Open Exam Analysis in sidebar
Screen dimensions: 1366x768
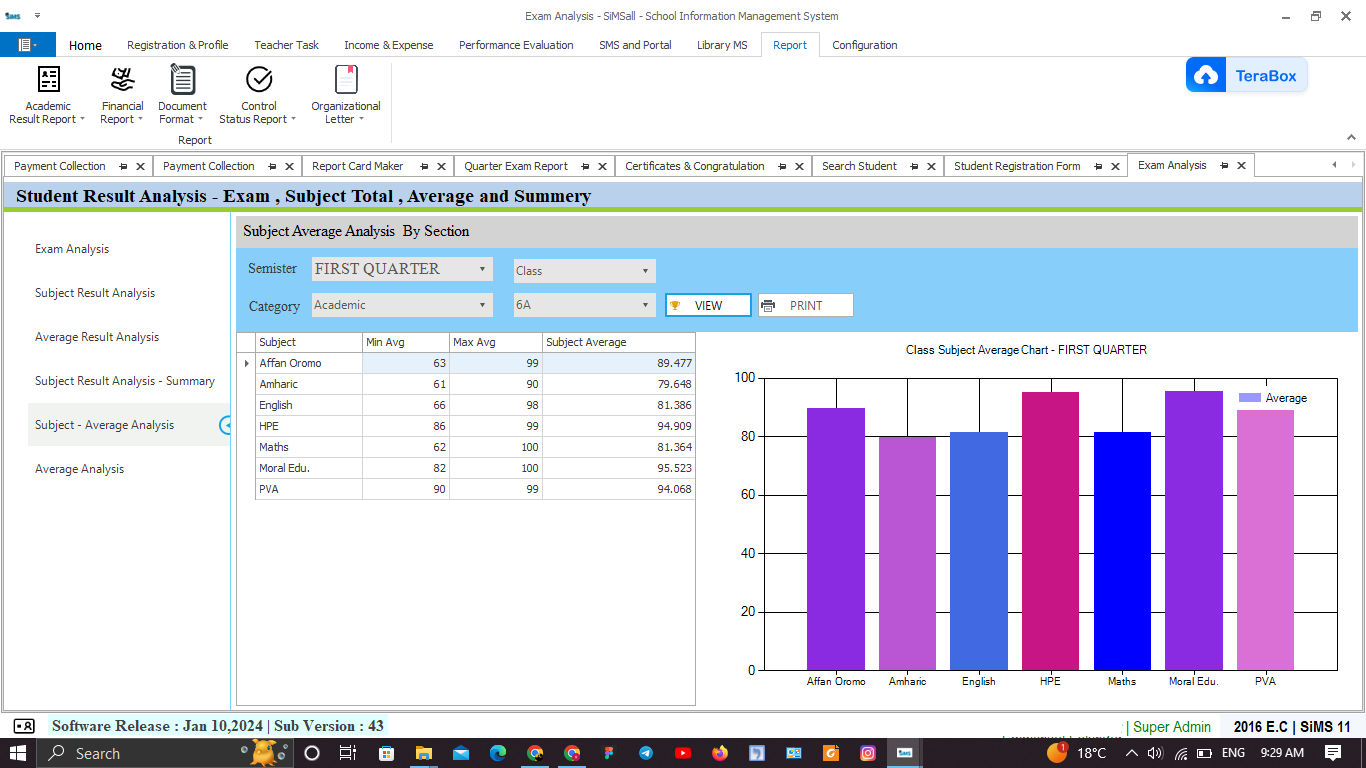click(x=72, y=249)
